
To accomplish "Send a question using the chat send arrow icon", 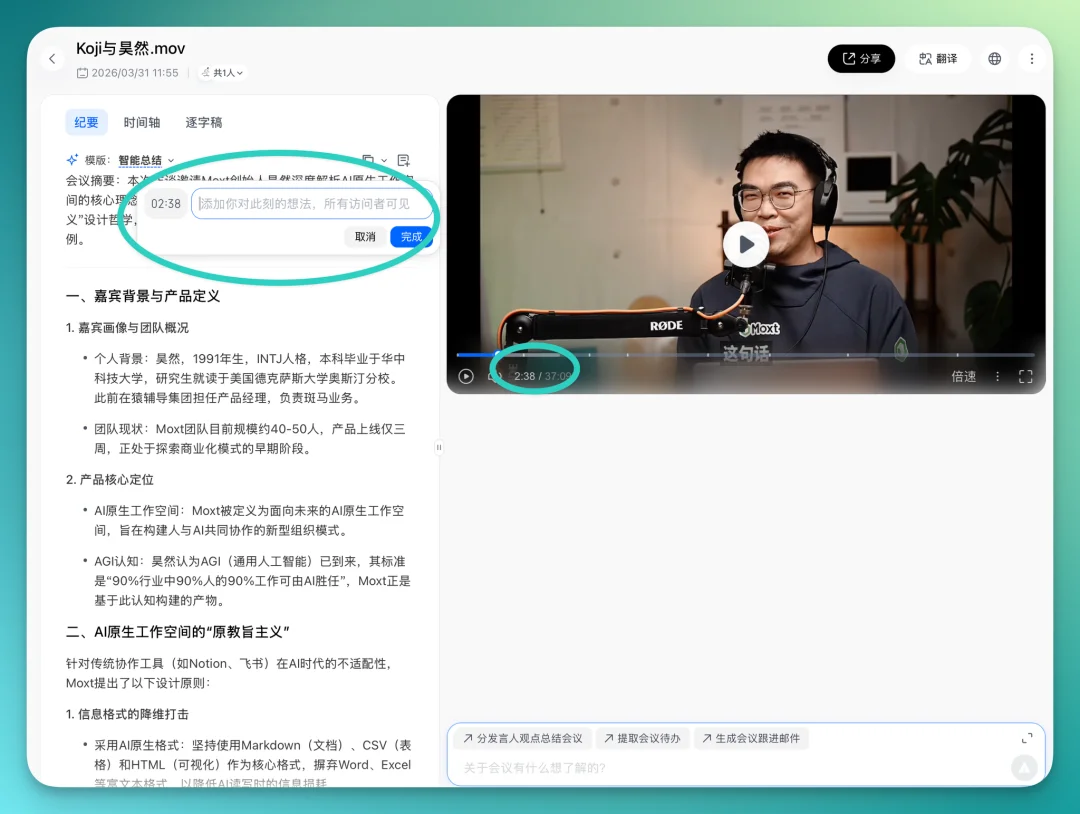I will click(1023, 768).
